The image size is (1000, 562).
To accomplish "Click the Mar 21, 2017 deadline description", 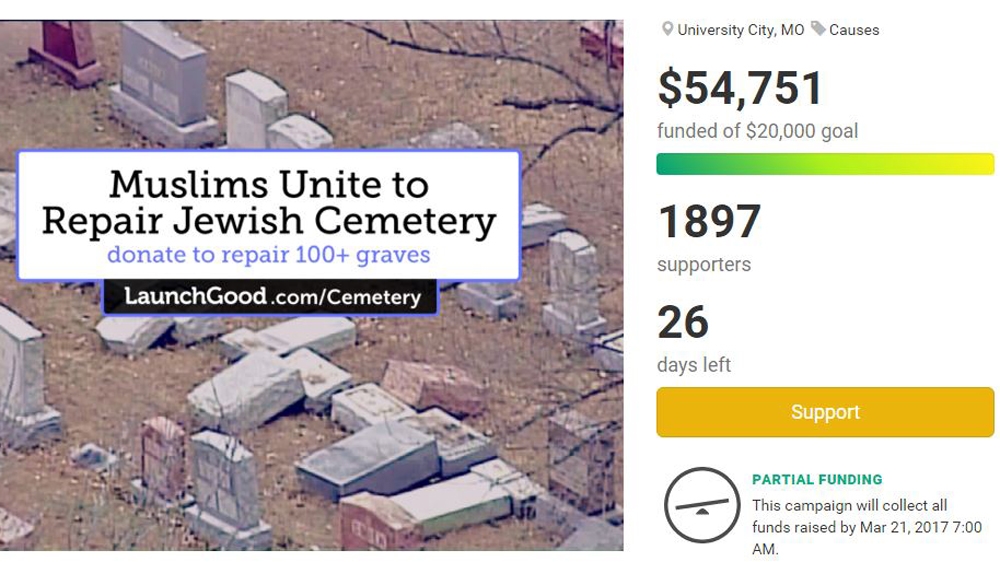I will (866, 527).
